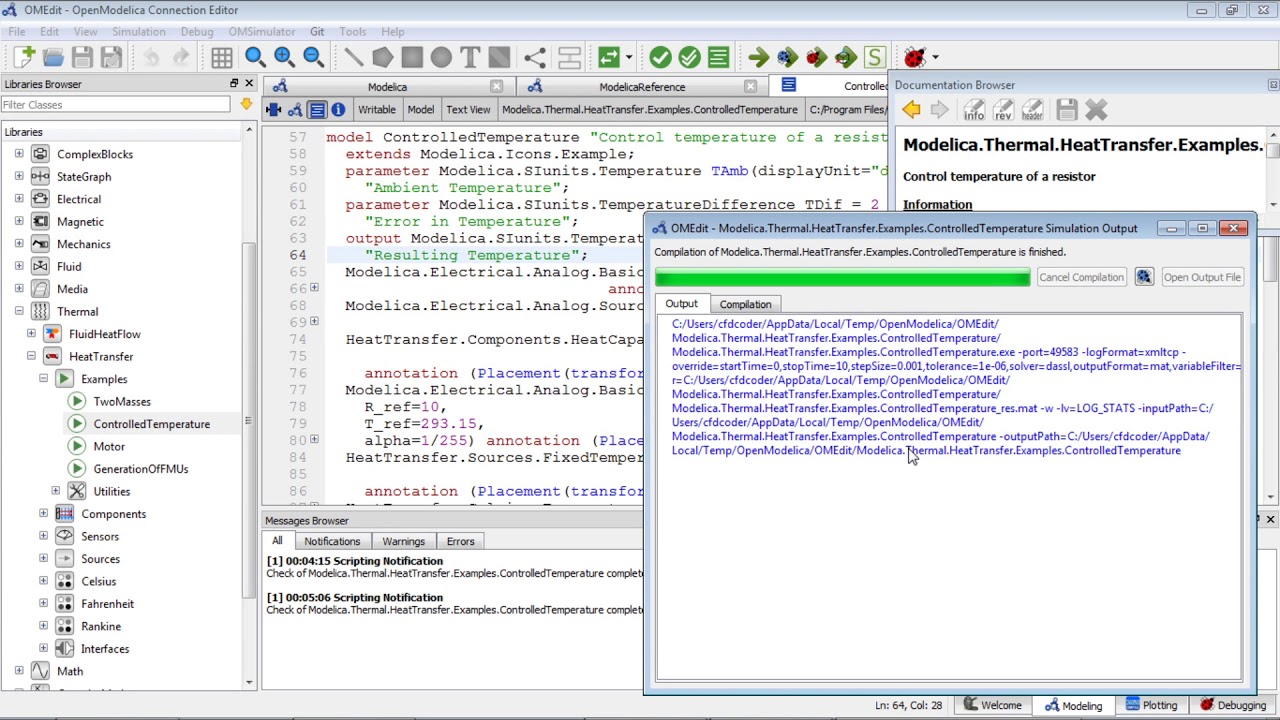Open the dropdown next to ladybug icon
Screen dimensions: 1280x720
point(934,57)
